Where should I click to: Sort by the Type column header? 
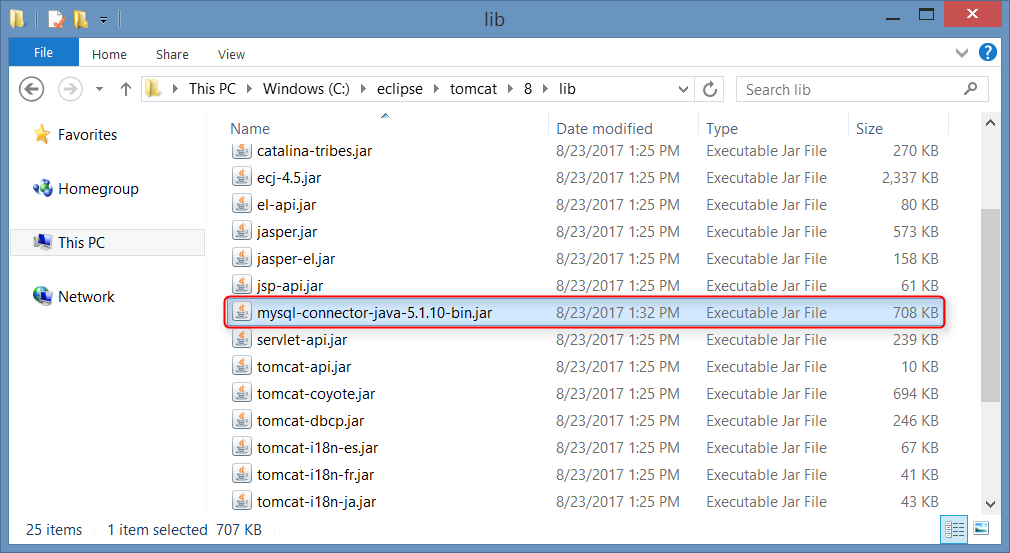coord(721,129)
